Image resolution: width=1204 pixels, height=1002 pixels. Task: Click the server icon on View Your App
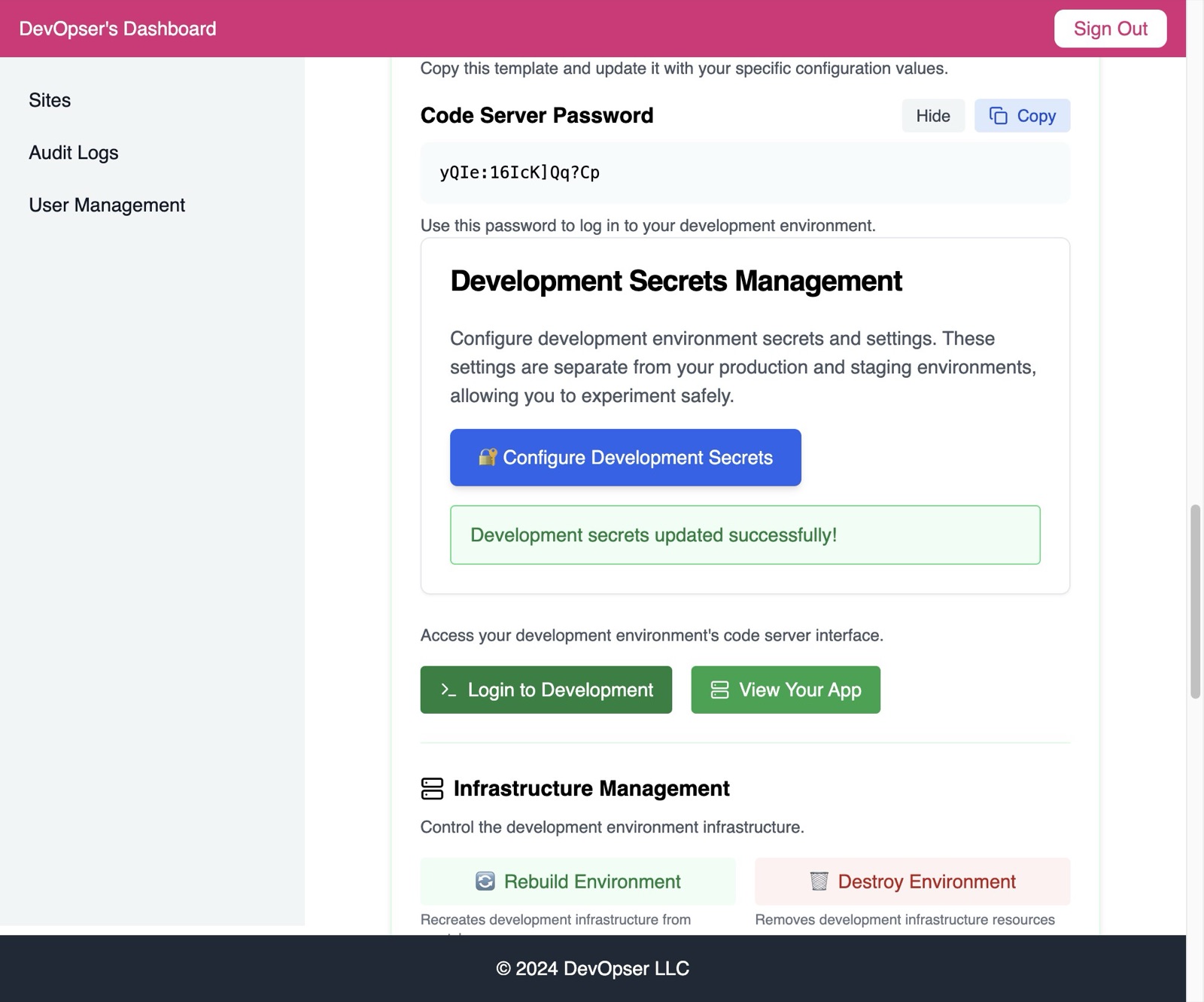[x=719, y=690]
